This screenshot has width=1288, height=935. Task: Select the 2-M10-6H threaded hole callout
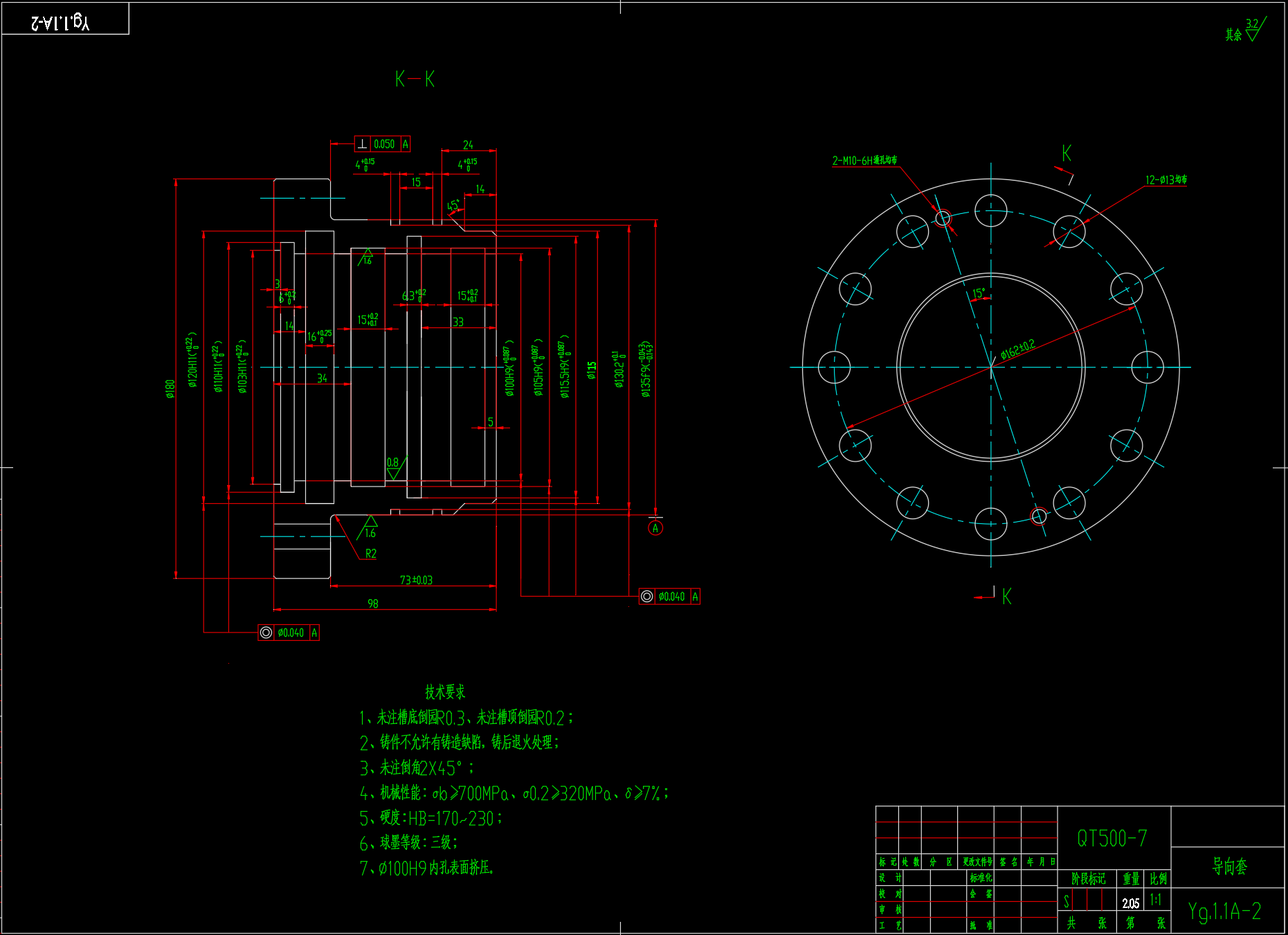tap(864, 161)
